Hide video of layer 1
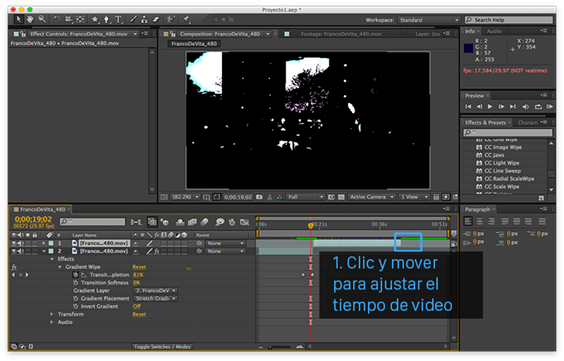The height and width of the screenshot is (361, 564). point(14,243)
